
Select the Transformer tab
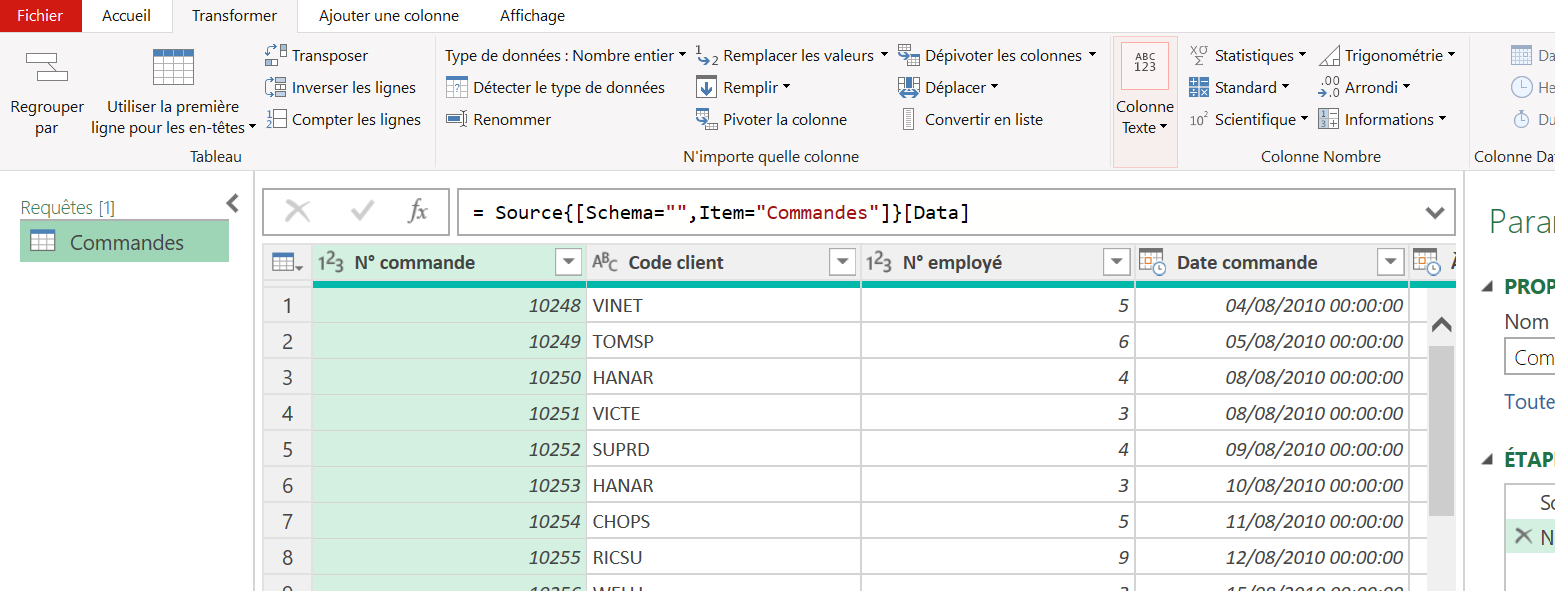[x=234, y=15]
